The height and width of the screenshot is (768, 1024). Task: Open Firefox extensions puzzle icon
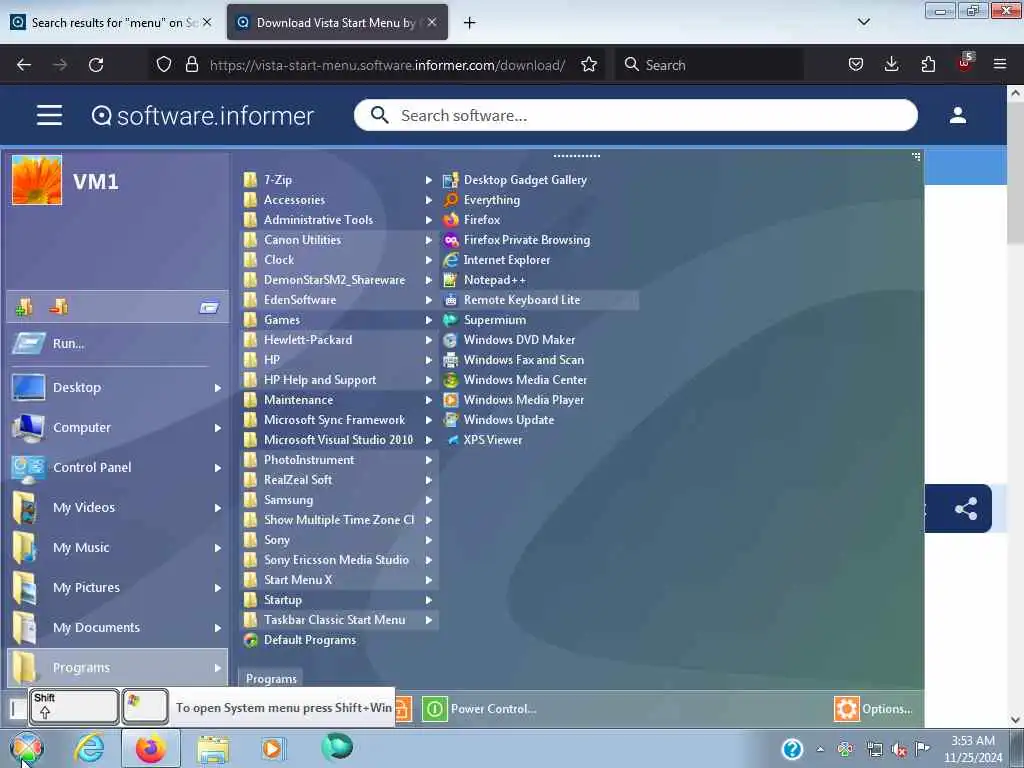click(x=928, y=64)
